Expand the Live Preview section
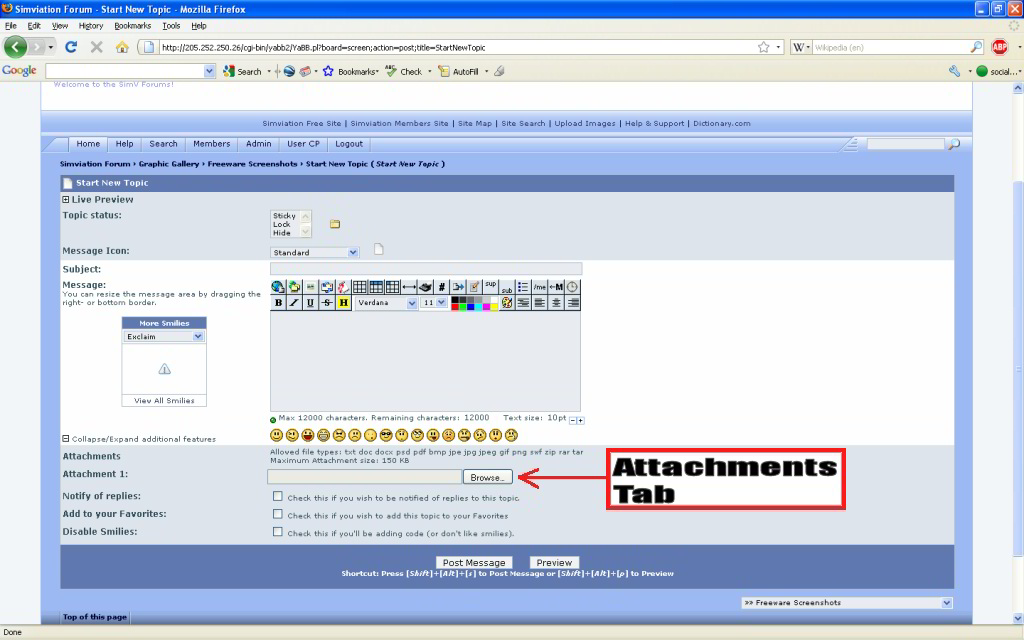1024x640 pixels. click(x=66, y=200)
